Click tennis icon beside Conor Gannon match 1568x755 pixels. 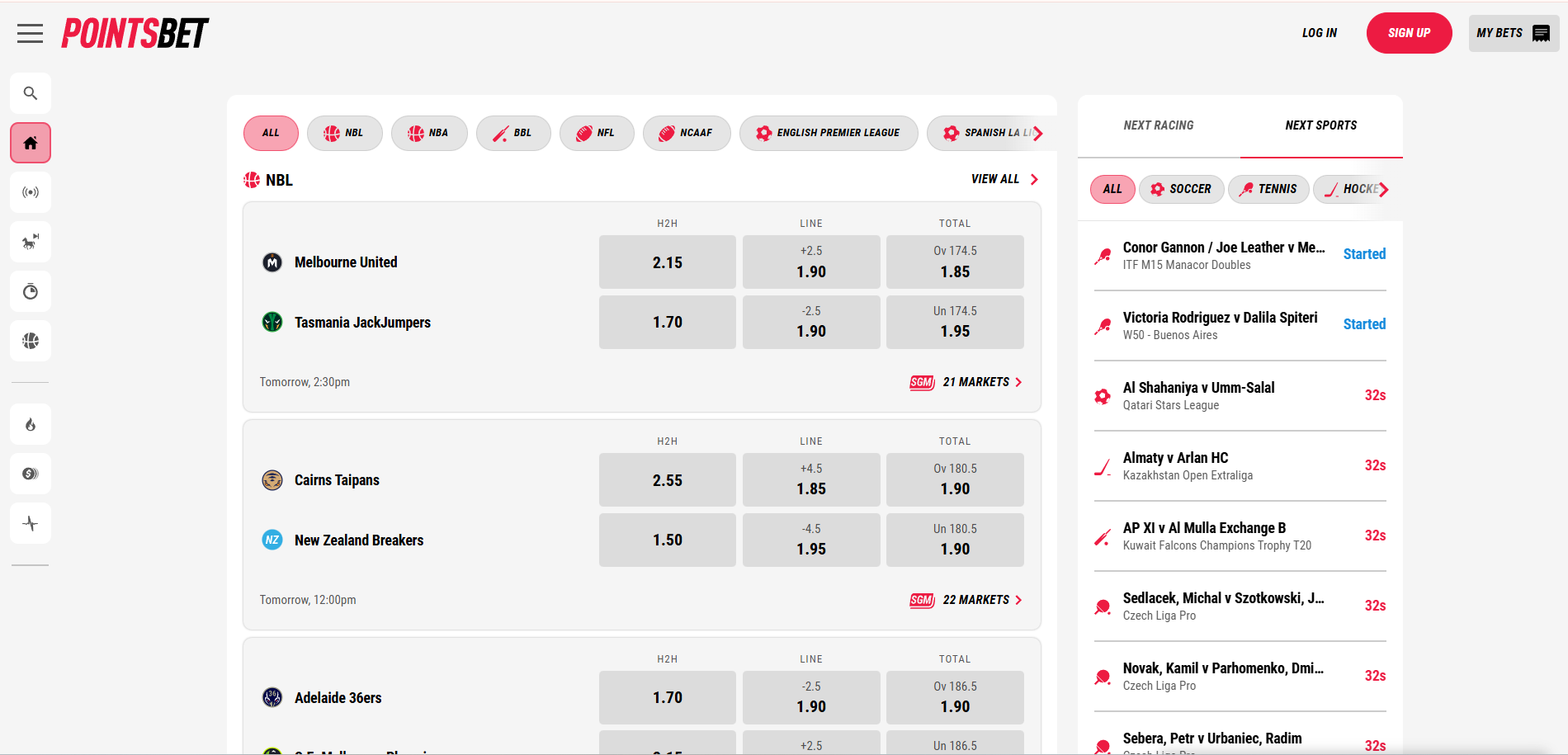coord(1103,256)
